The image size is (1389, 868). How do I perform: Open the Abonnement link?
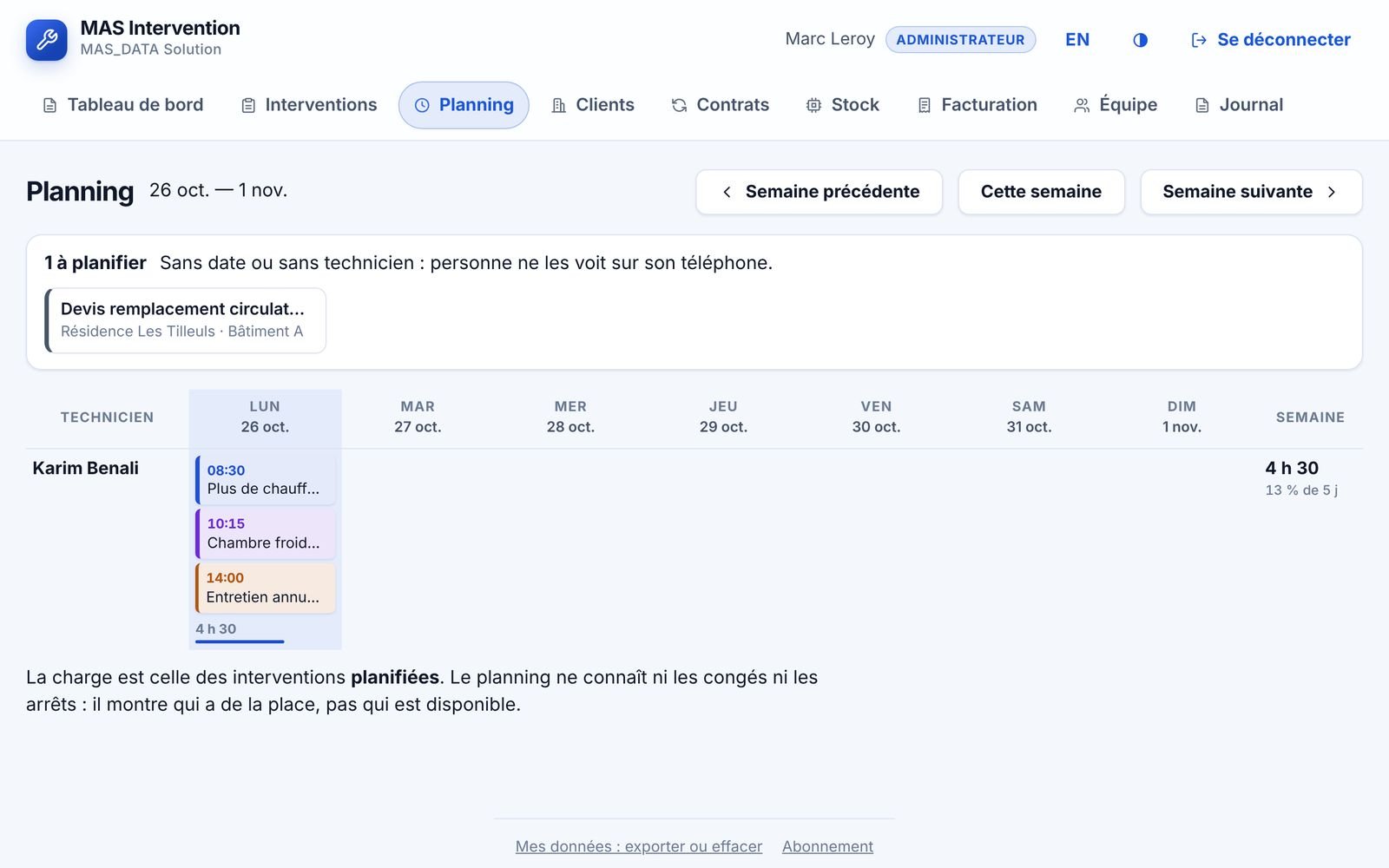(827, 846)
